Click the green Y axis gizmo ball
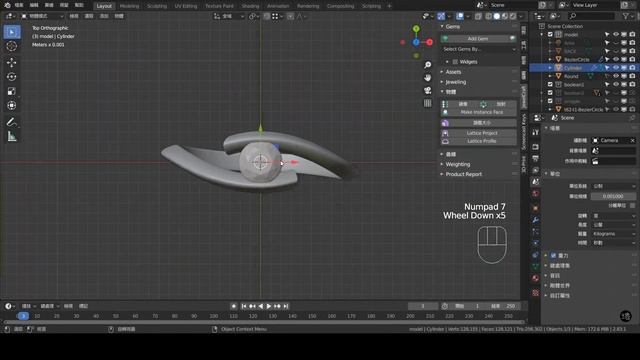Viewport: 640px width, 360px height. point(416,29)
